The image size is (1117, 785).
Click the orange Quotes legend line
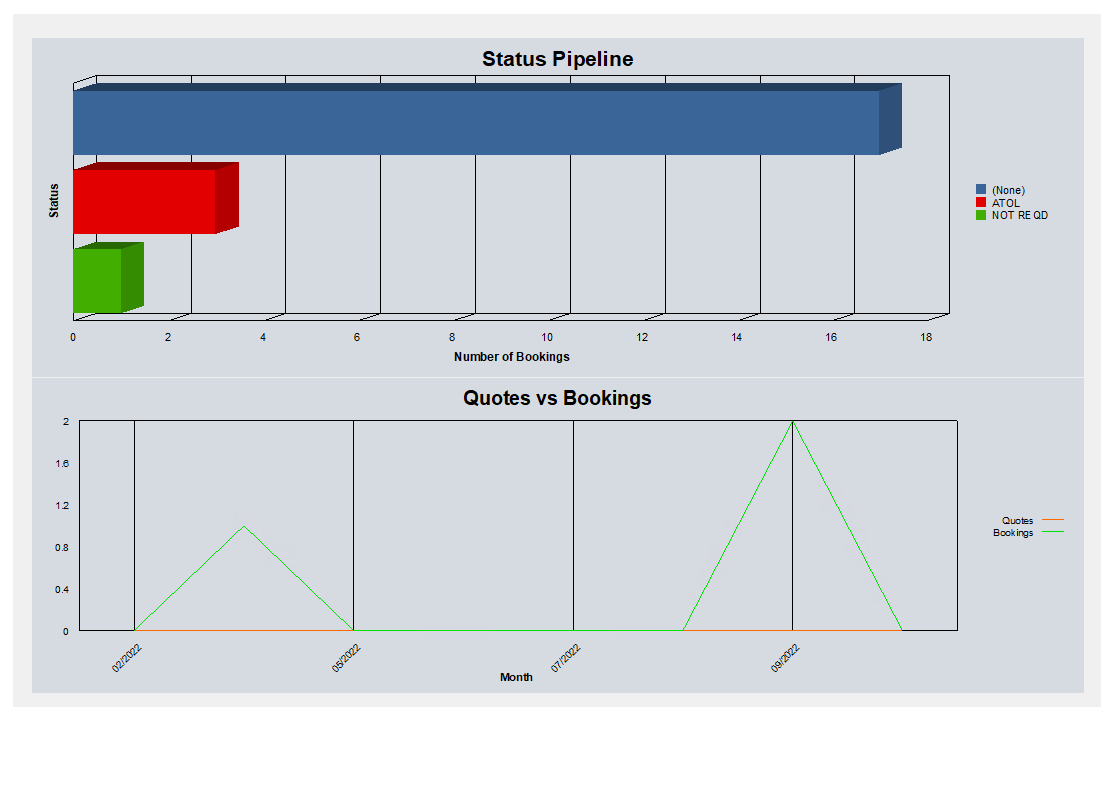tap(1053, 520)
